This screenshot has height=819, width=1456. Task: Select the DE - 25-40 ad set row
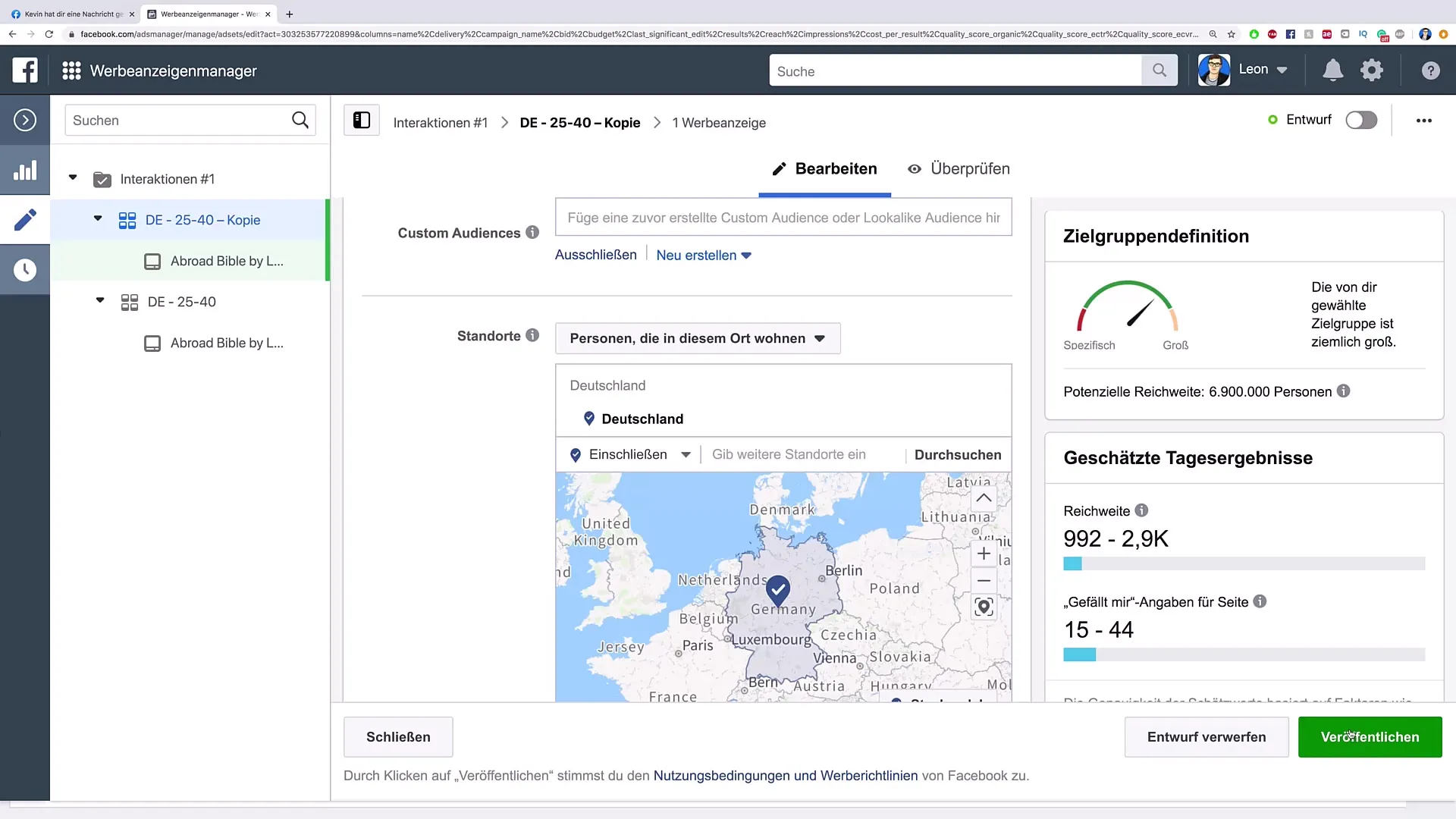click(190, 302)
